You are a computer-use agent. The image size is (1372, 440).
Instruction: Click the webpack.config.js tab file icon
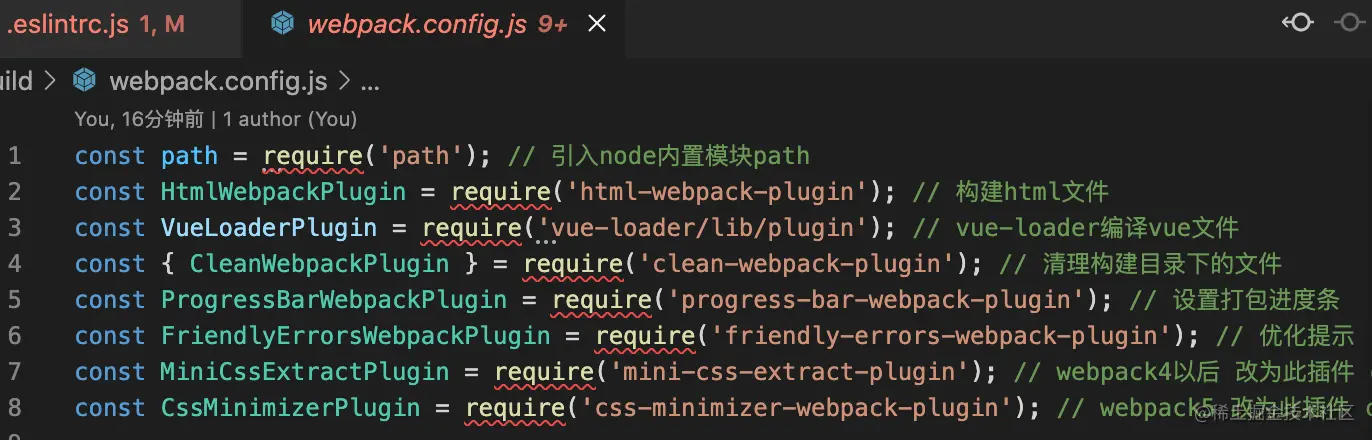[x=283, y=25]
